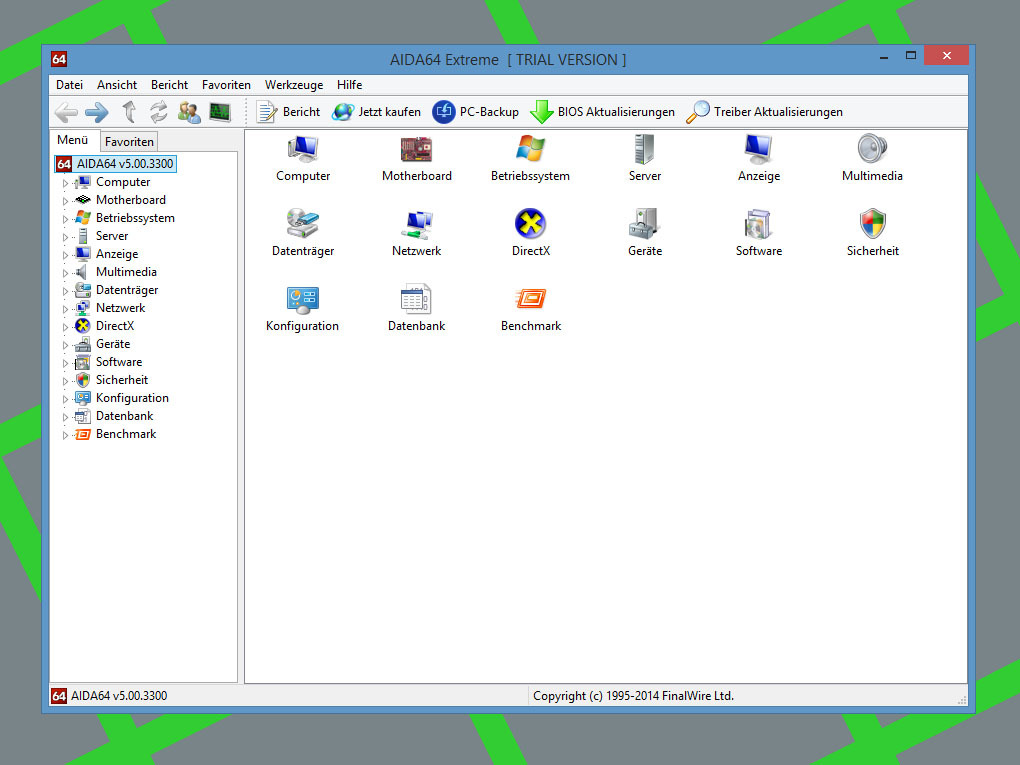1020x765 pixels.
Task: Click the FinalWire copyright status text
Action: 633,696
